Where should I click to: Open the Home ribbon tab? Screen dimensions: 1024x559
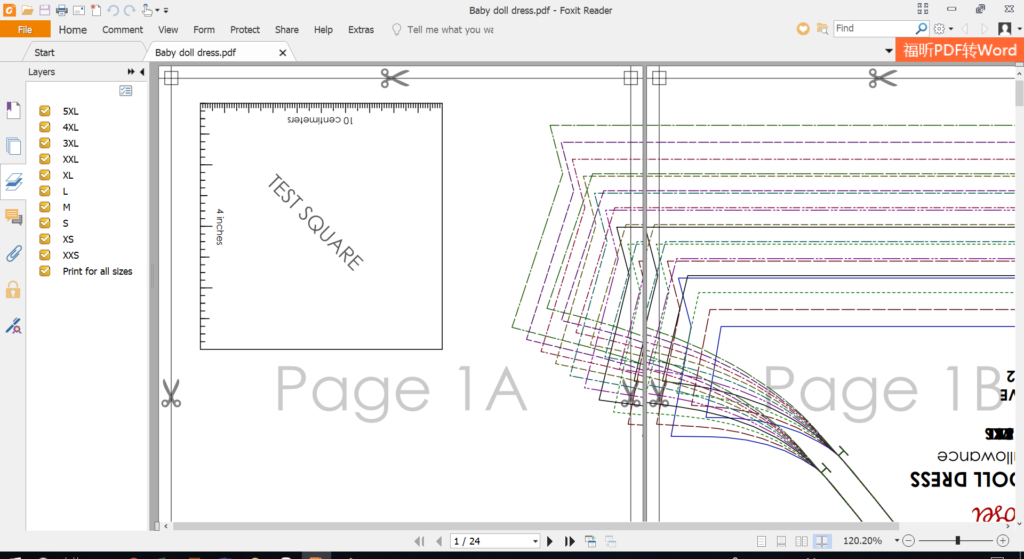click(x=72, y=29)
